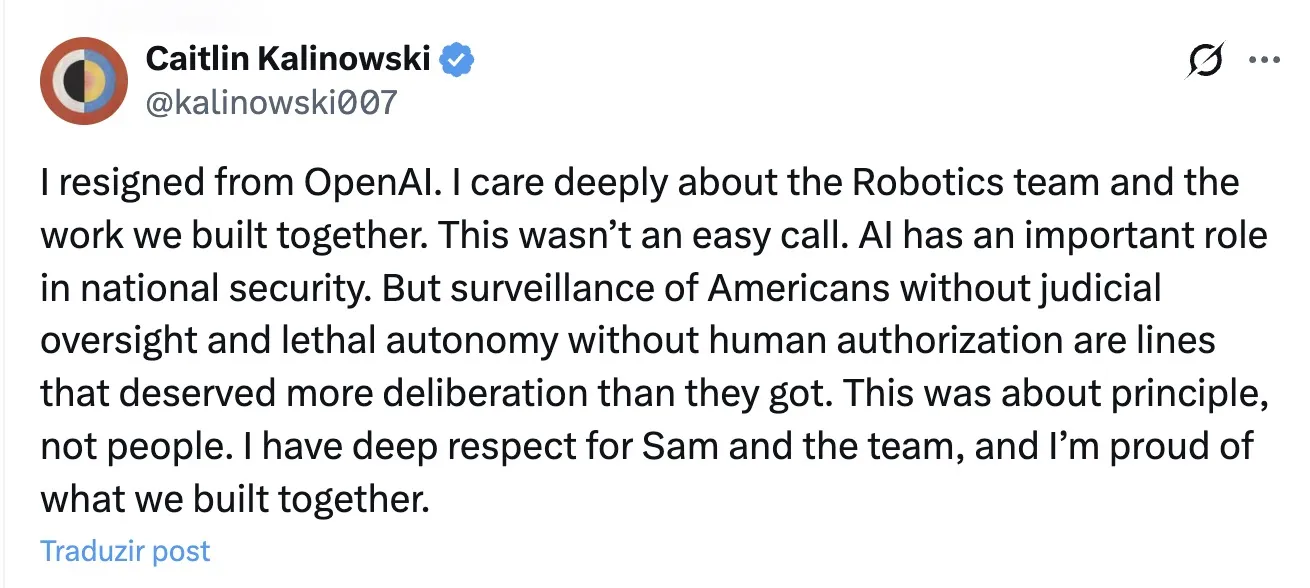Image resolution: width=1310 pixels, height=588 pixels.
Task: Click 'Traduzir post' to translate
Action: click(x=124, y=550)
